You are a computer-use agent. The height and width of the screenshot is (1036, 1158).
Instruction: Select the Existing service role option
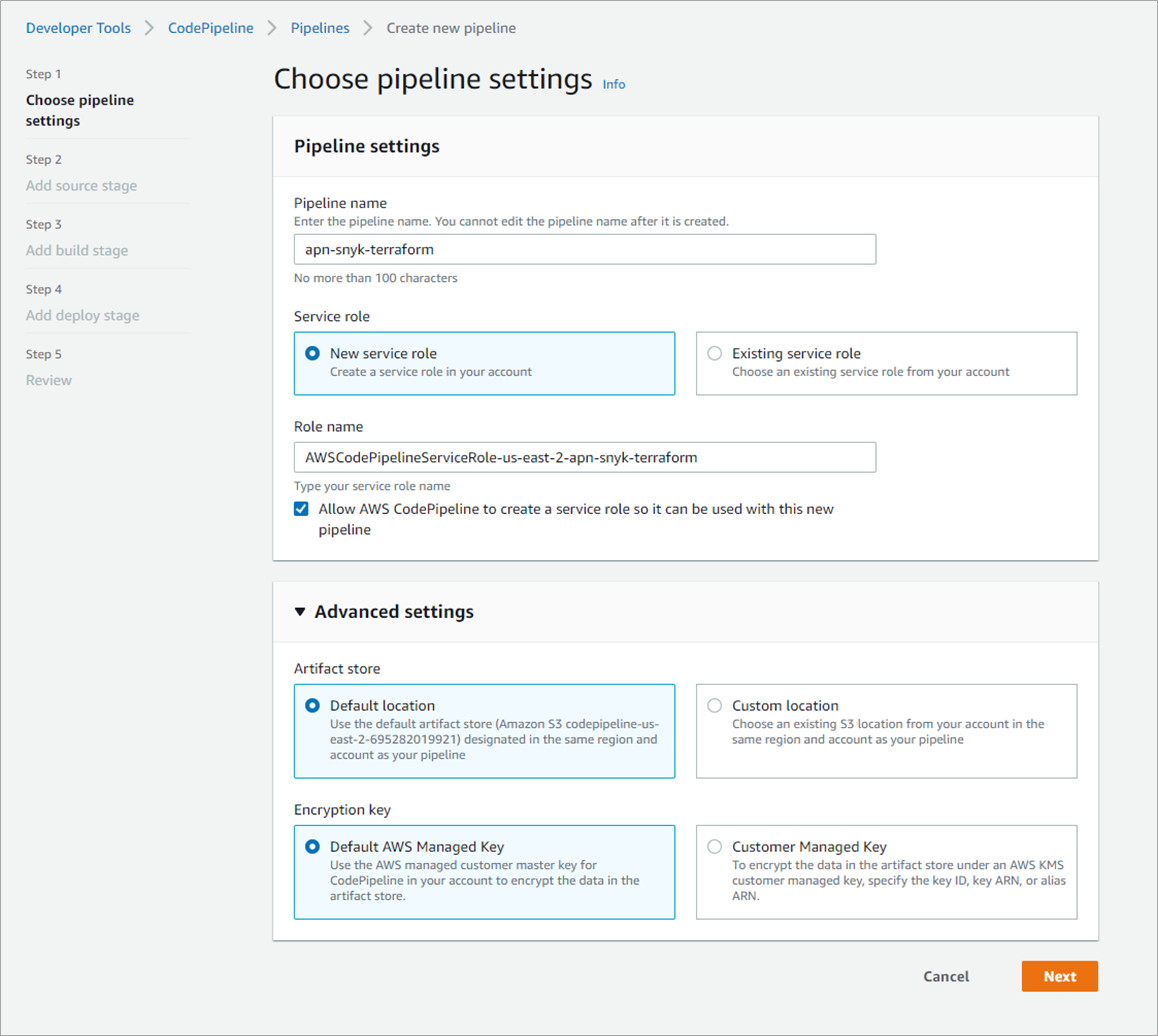coord(714,353)
